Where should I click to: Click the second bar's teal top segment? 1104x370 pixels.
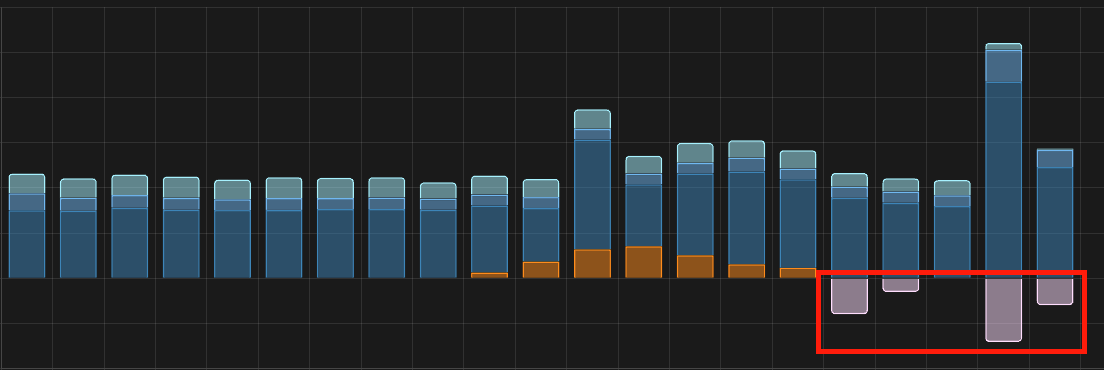pos(78,189)
